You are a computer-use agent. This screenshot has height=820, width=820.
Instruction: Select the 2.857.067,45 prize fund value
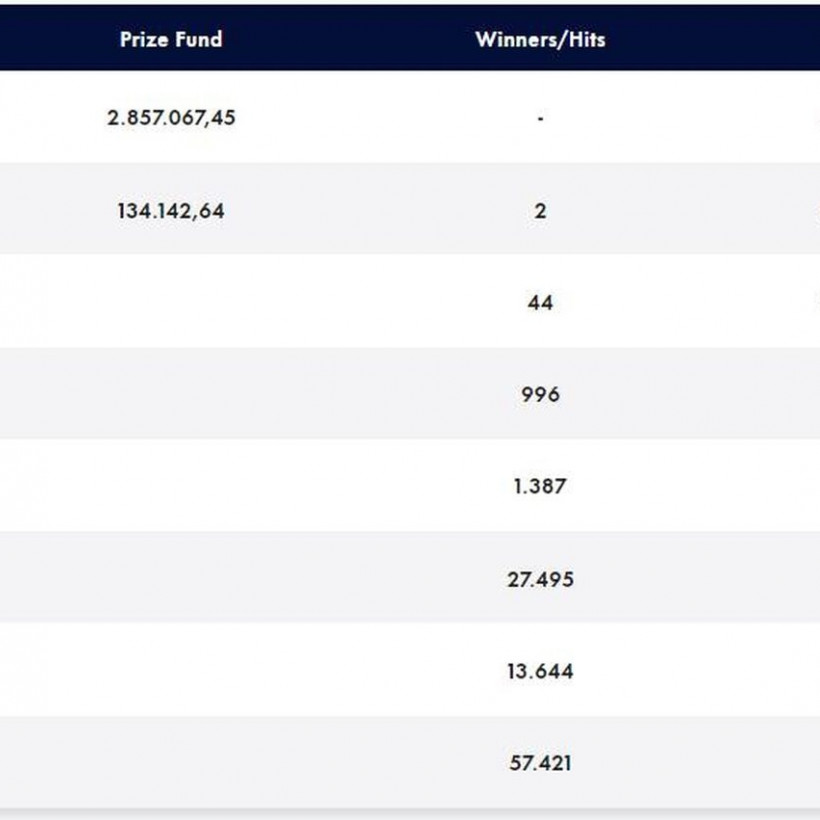click(171, 118)
